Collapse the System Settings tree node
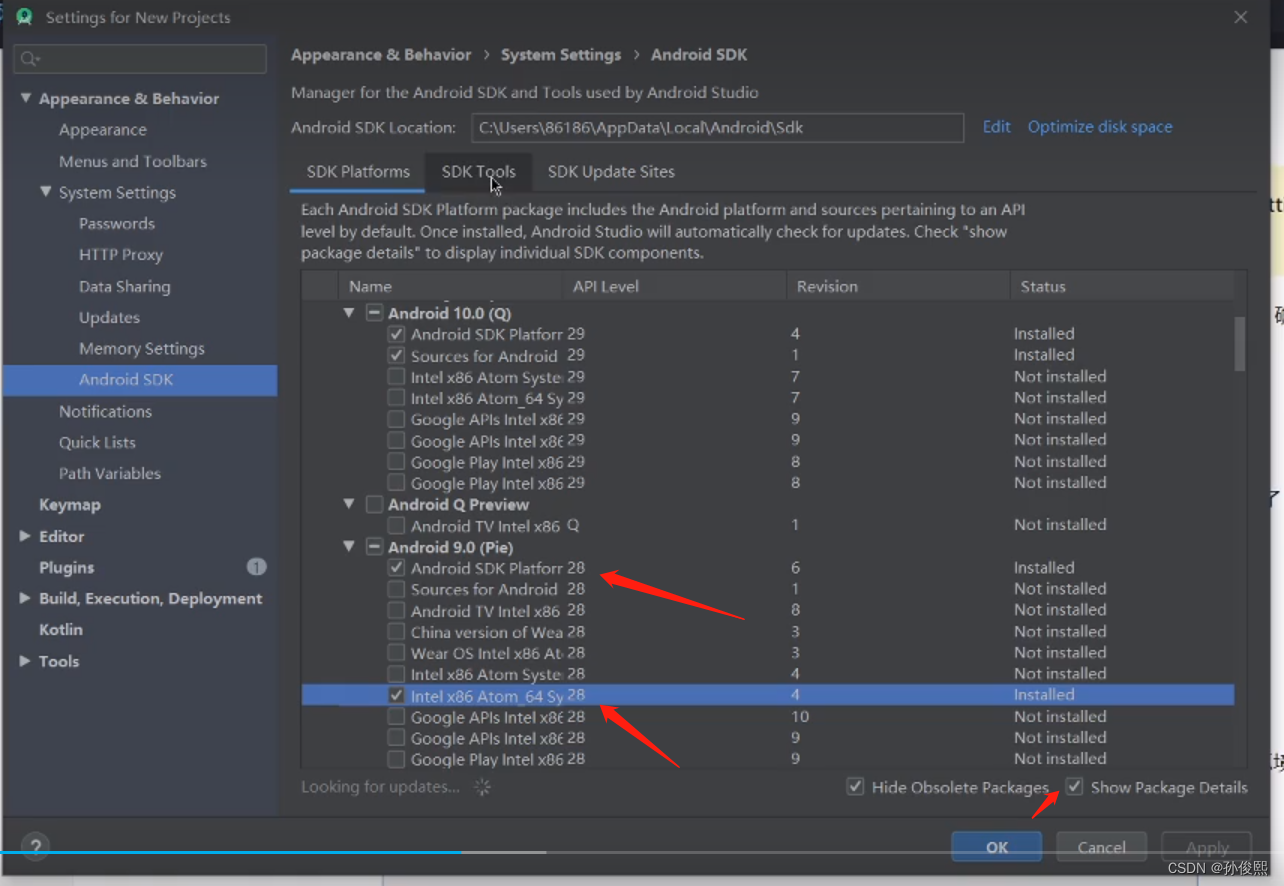Viewport: 1284px width, 886px height. 45,192
